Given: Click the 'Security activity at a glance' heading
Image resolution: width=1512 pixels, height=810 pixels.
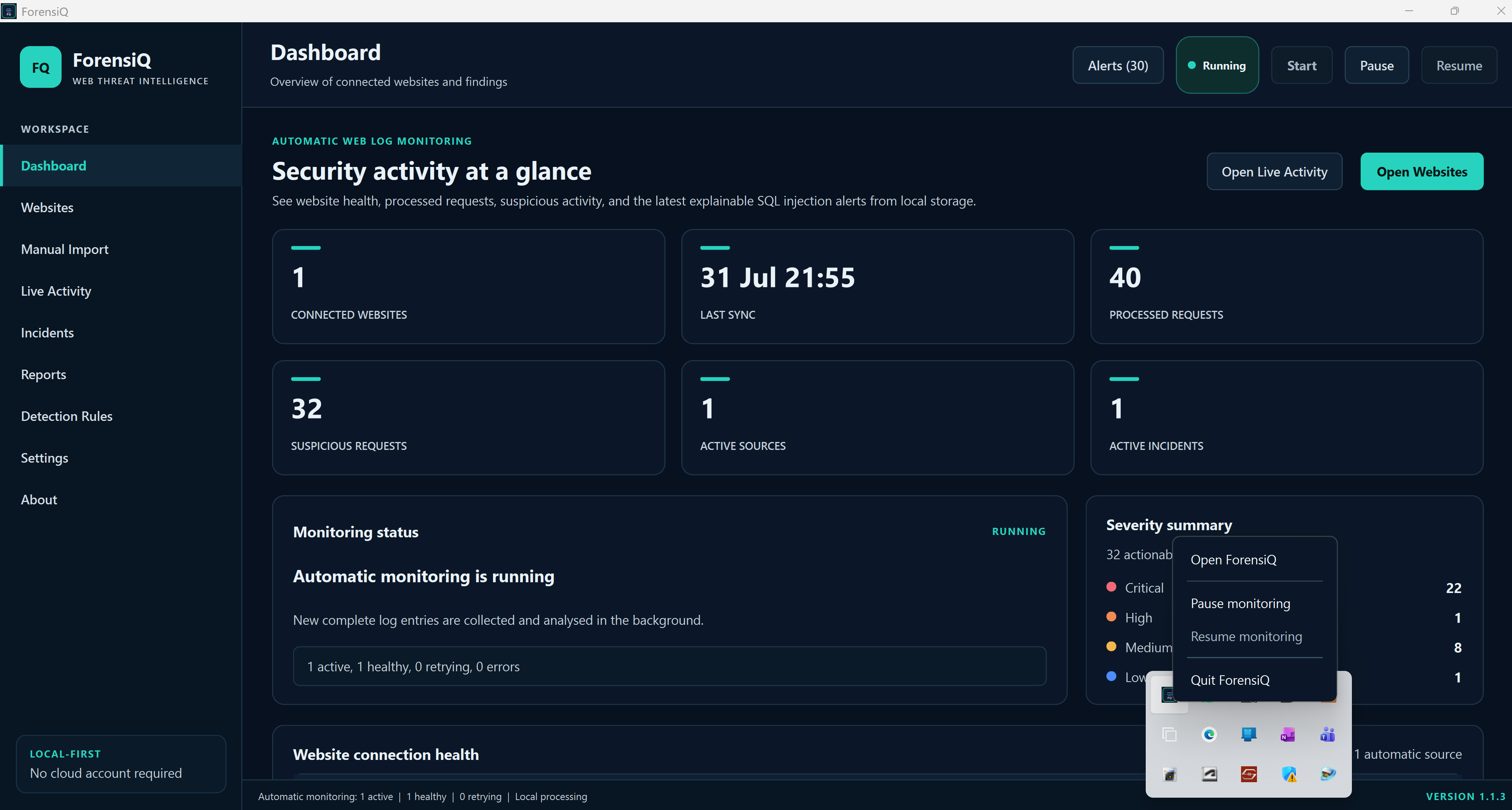Looking at the screenshot, I should tap(431, 171).
